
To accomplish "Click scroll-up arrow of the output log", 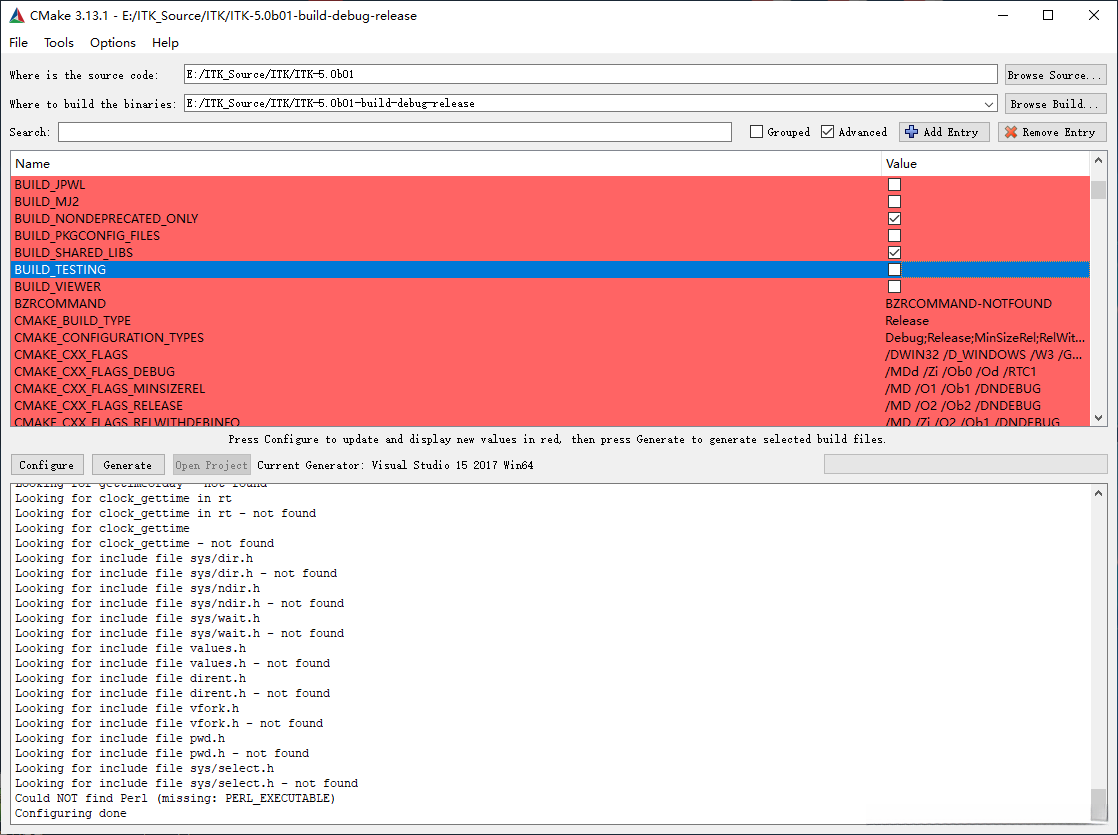I will click(x=1098, y=493).
